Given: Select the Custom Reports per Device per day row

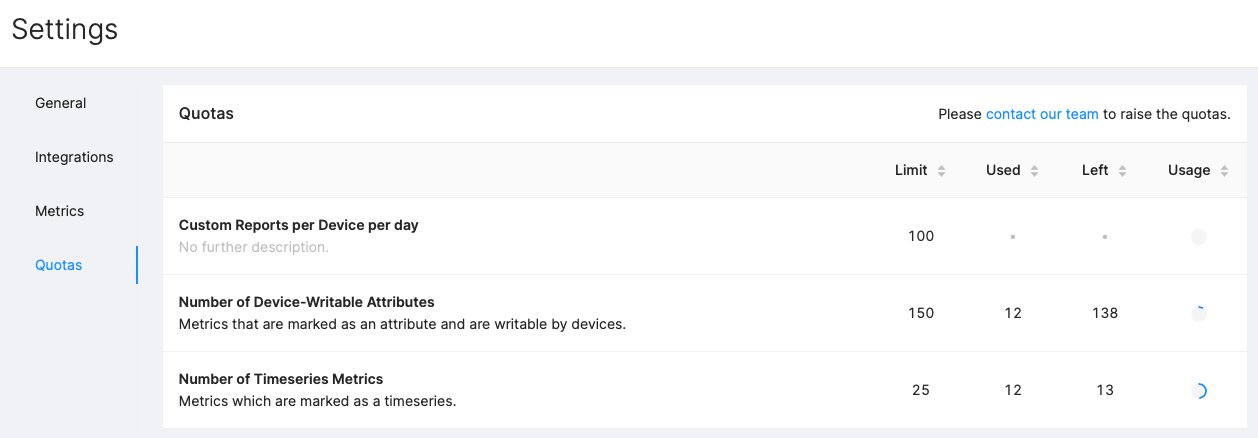Looking at the screenshot, I should 298,225.
